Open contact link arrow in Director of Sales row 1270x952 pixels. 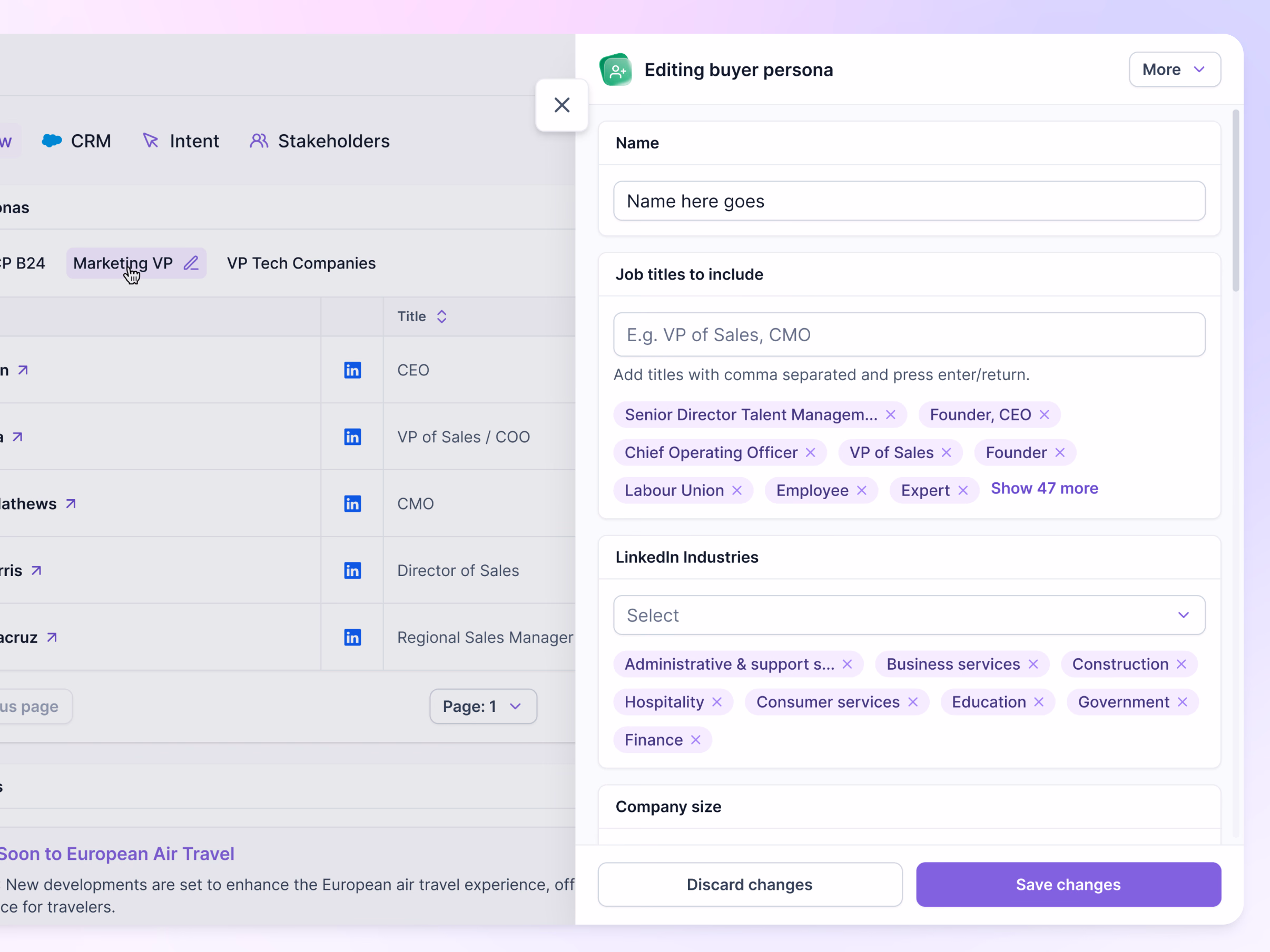[x=37, y=570]
